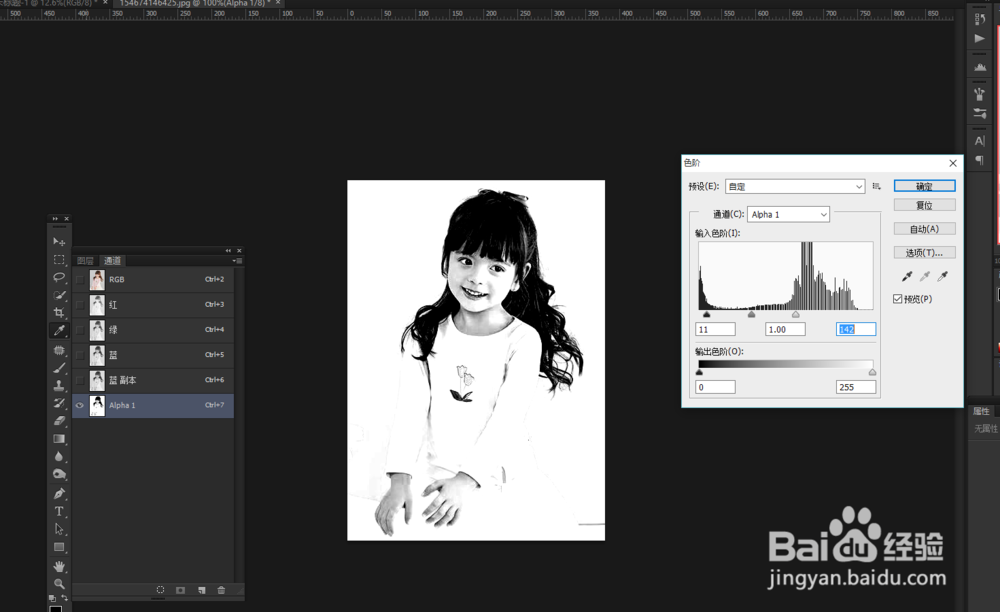Image resolution: width=1000 pixels, height=612 pixels.
Task: Load channel as selection icon
Action: (x=160, y=590)
